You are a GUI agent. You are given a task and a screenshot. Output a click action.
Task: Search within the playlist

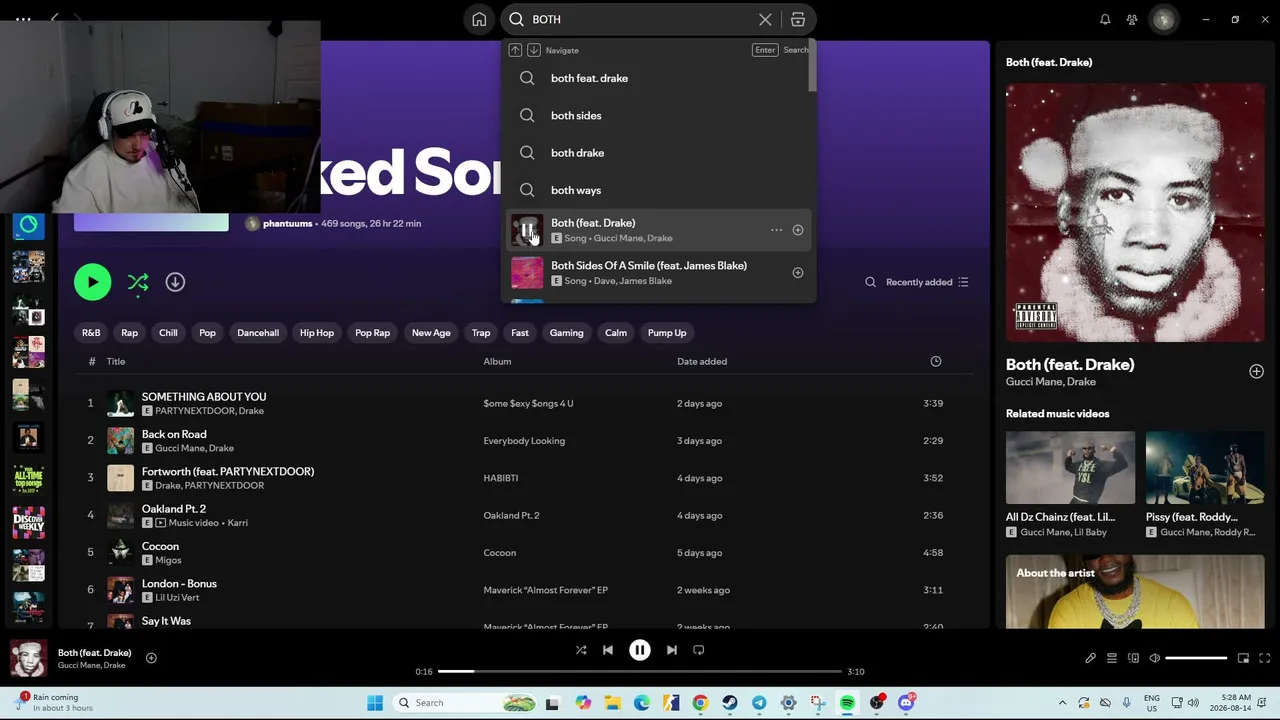click(870, 282)
